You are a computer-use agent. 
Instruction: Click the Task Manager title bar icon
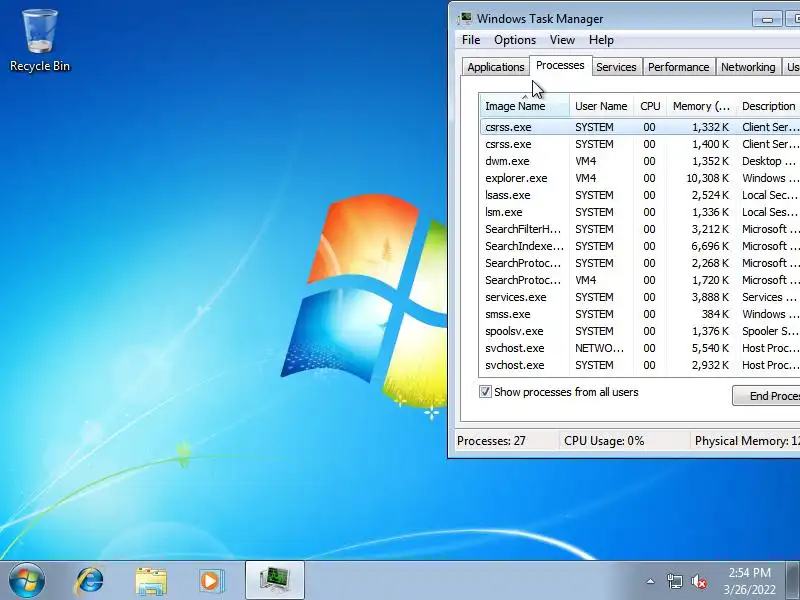point(464,18)
